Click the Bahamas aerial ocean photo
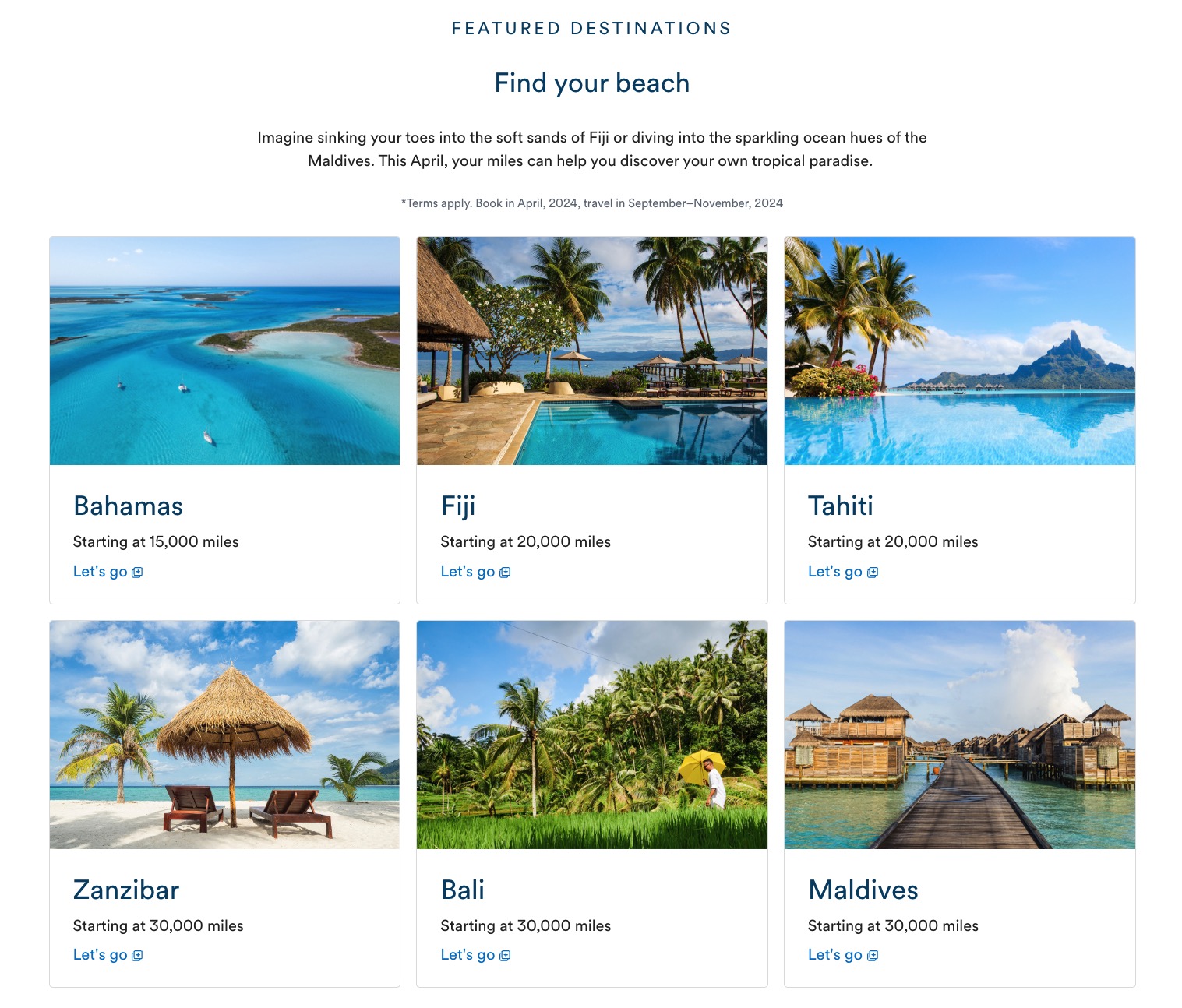The height and width of the screenshot is (1008, 1182). click(x=224, y=351)
